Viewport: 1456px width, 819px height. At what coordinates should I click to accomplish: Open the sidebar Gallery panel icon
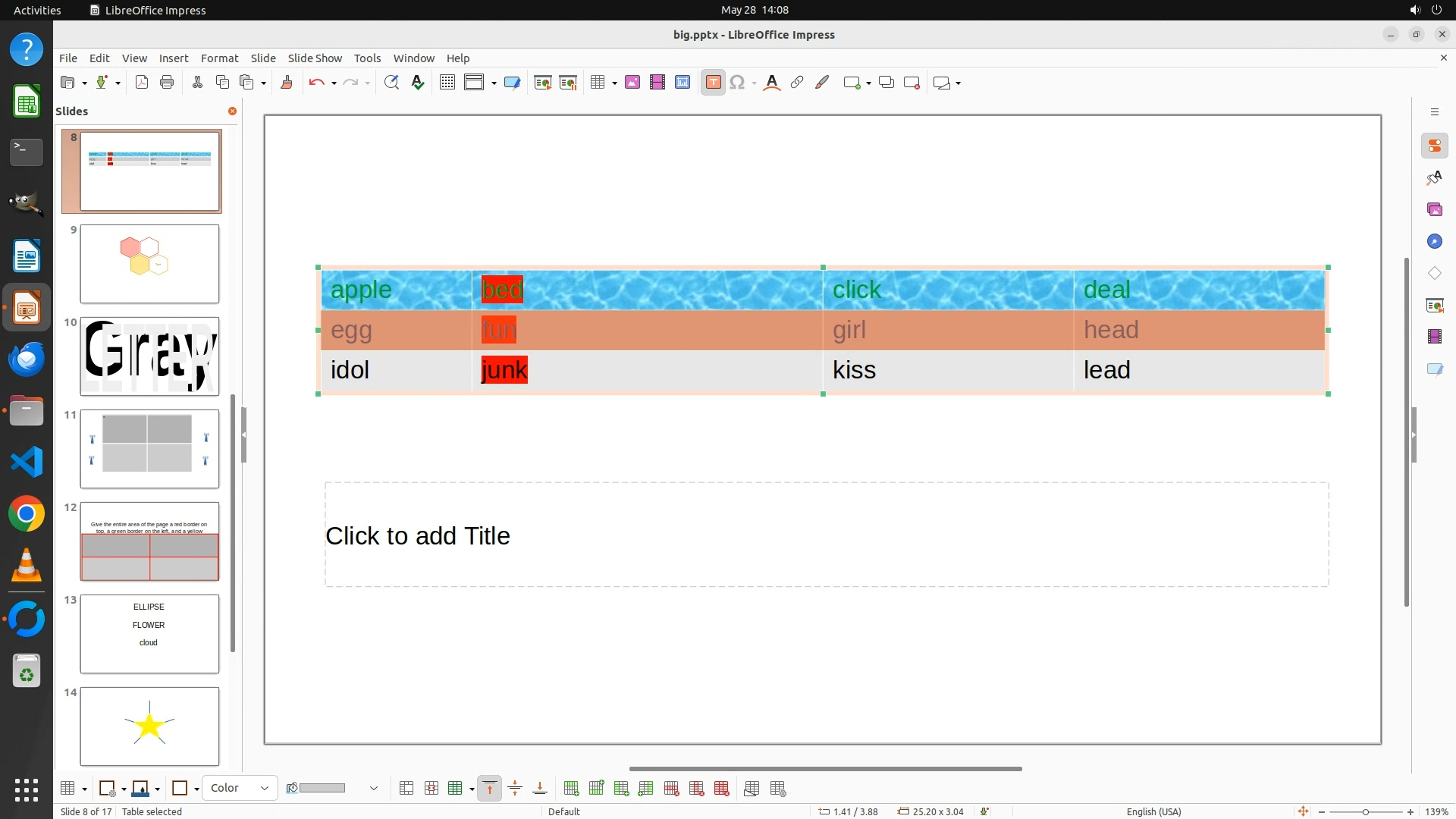(1434, 210)
